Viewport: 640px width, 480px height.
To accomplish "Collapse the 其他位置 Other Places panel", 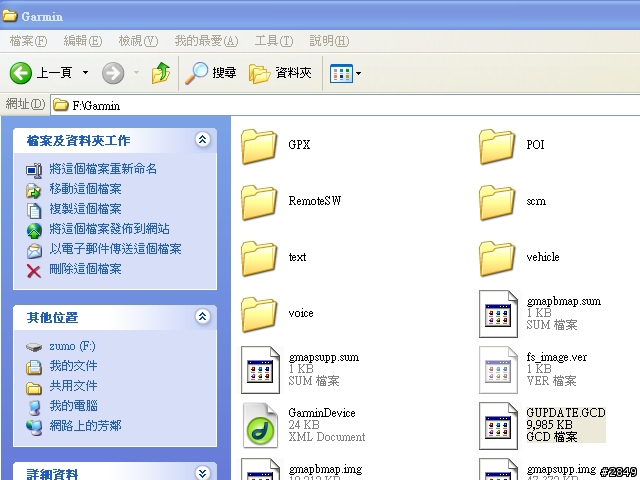I will (202, 316).
